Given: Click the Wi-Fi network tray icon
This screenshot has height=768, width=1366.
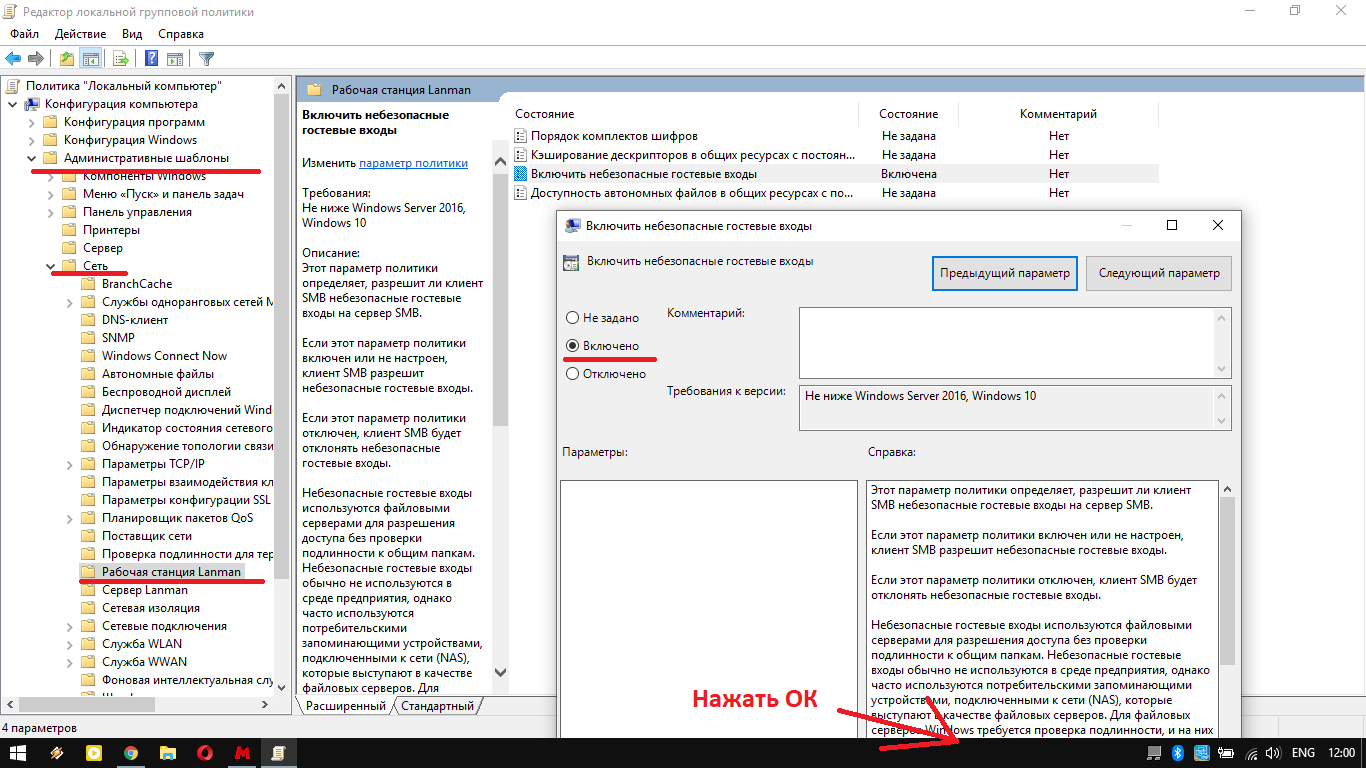Looking at the screenshot, I should pos(1251,752).
